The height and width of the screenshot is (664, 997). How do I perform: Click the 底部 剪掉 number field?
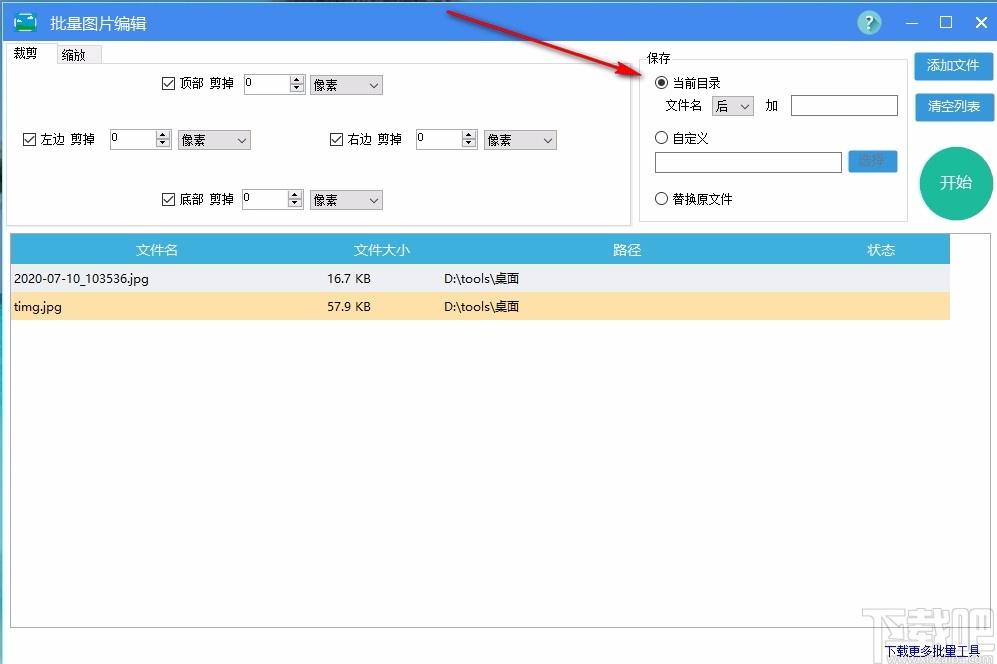pos(265,199)
